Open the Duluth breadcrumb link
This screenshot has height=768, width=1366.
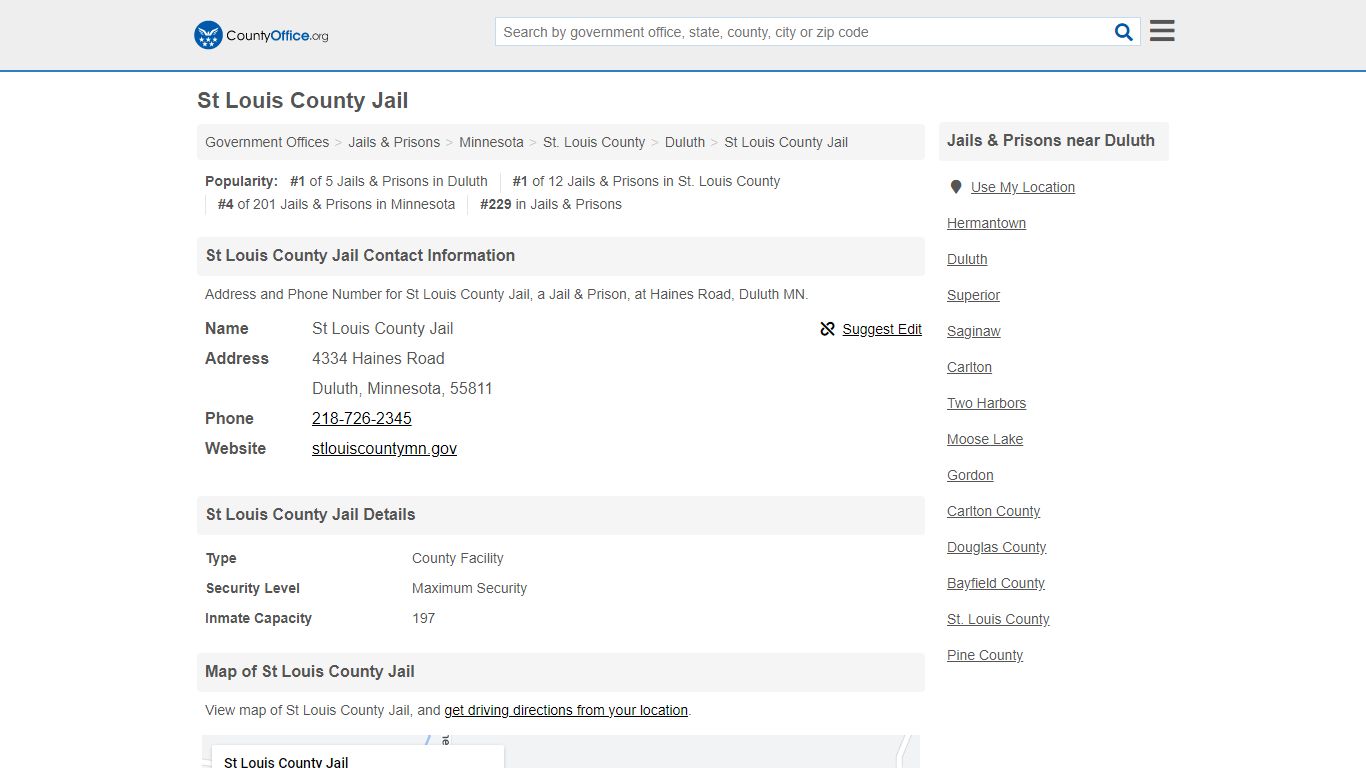pos(685,142)
